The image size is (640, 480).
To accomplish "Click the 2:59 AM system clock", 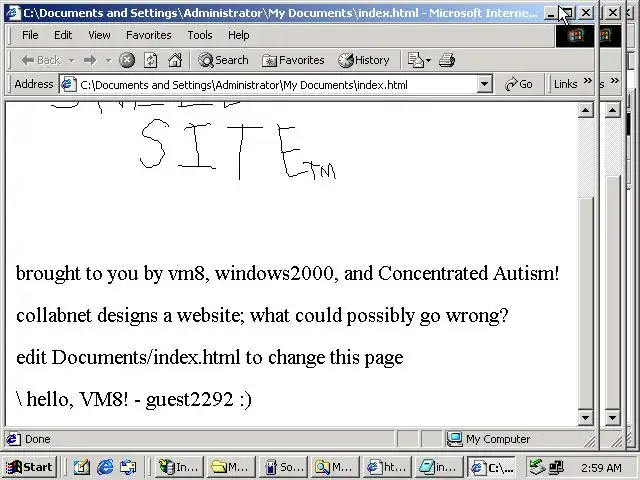I will (x=601, y=468).
